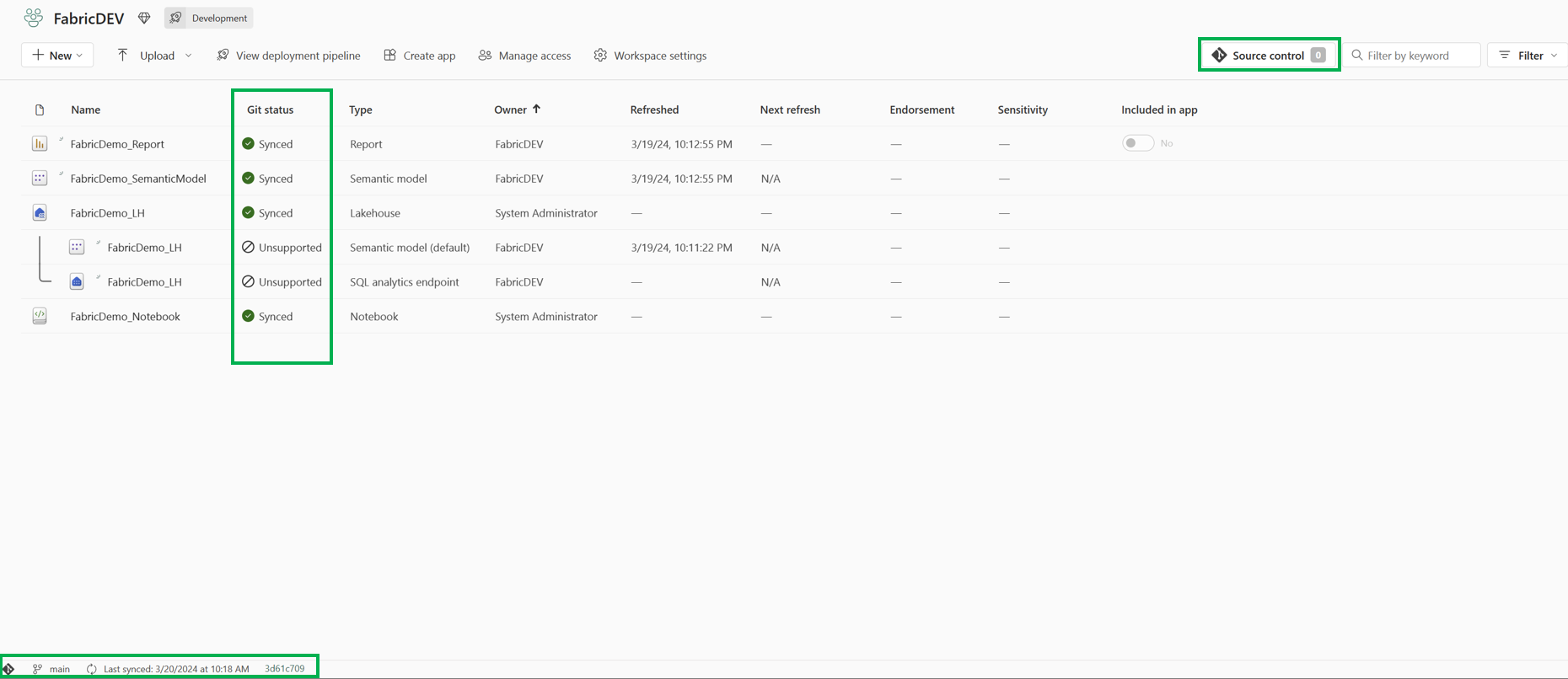Screen dimensions: 1568x679
Task: Click commit hash 3d61c709
Action: click(285, 669)
